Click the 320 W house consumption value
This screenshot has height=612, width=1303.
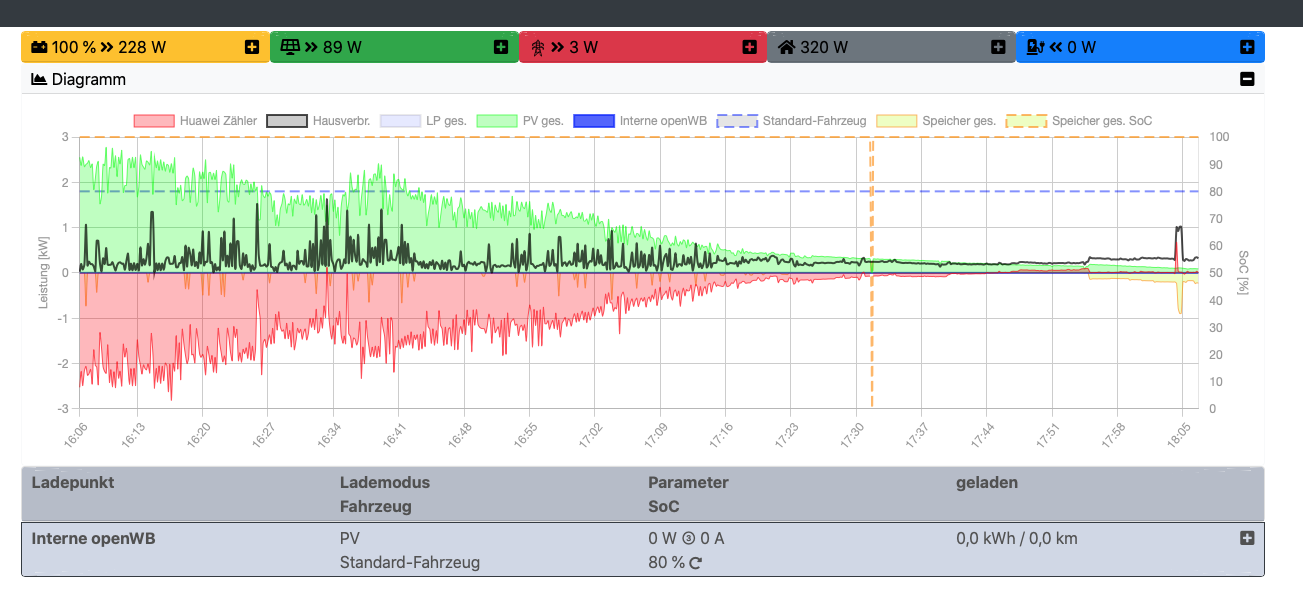tap(824, 47)
